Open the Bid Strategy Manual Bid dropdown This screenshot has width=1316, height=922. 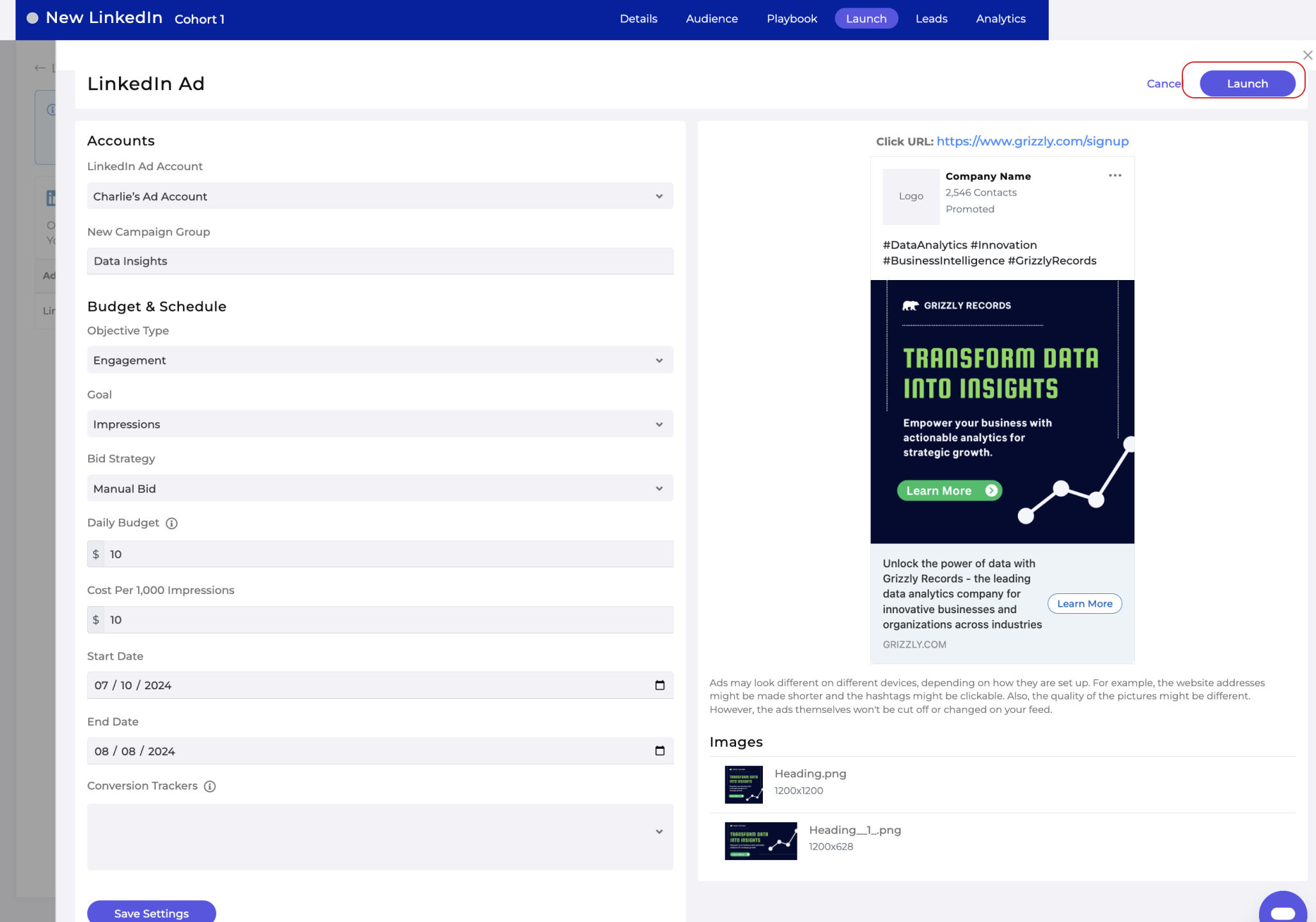tap(380, 488)
